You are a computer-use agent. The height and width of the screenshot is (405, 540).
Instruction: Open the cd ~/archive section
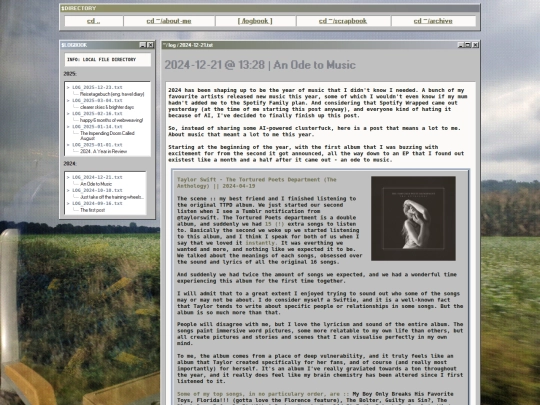[x=433, y=21]
